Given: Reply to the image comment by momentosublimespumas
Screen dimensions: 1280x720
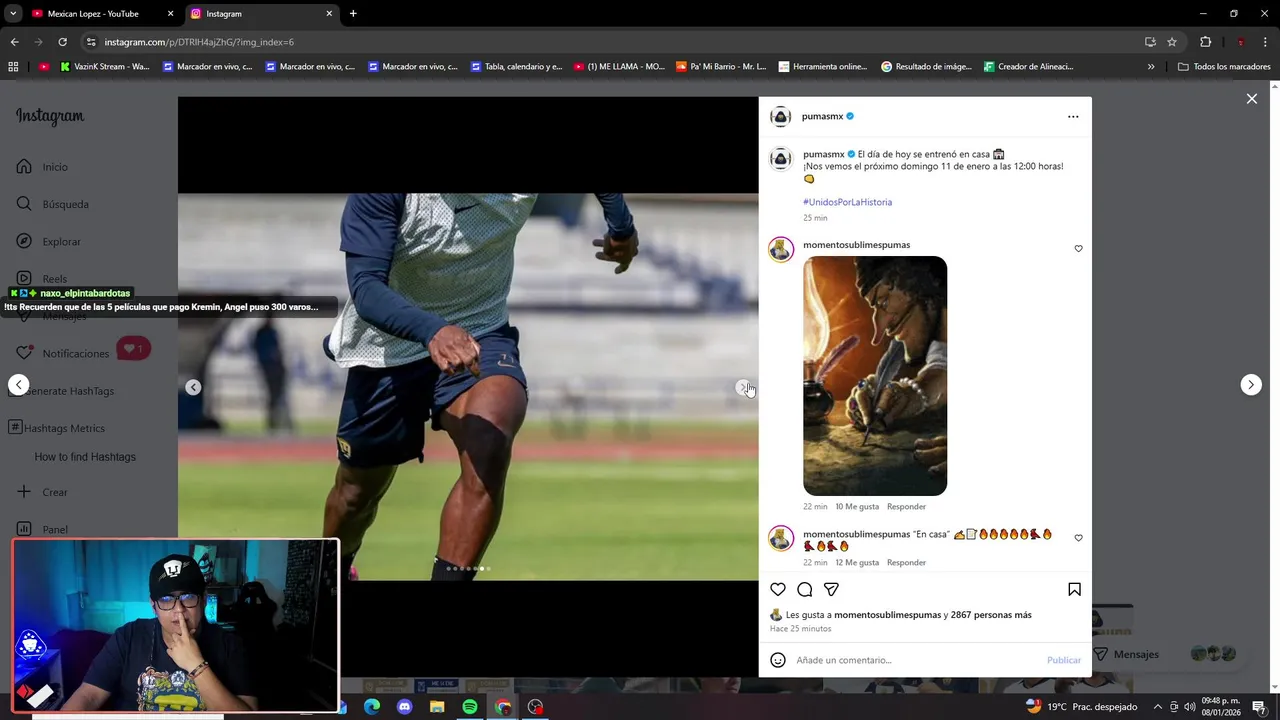Looking at the screenshot, I should tap(906, 506).
